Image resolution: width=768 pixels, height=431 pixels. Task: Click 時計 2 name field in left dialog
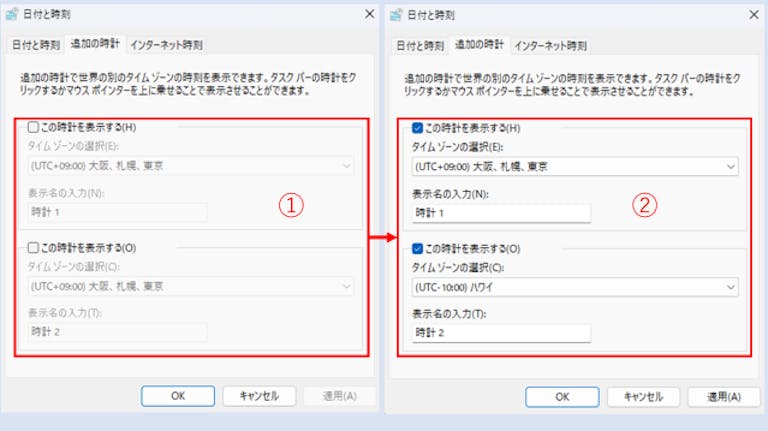point(117,332)
